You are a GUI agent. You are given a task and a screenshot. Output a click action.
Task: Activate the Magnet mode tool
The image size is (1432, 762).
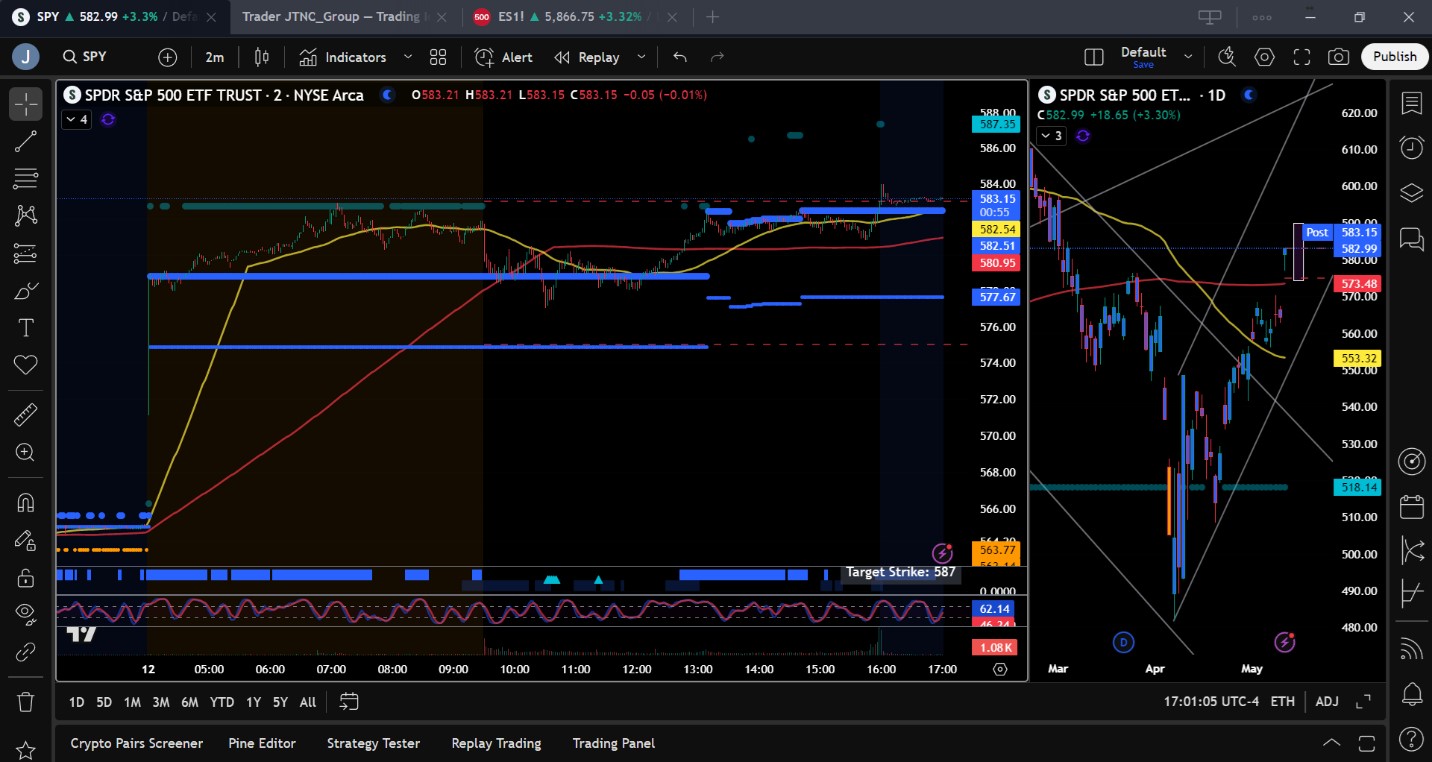[x=25, y=502]
